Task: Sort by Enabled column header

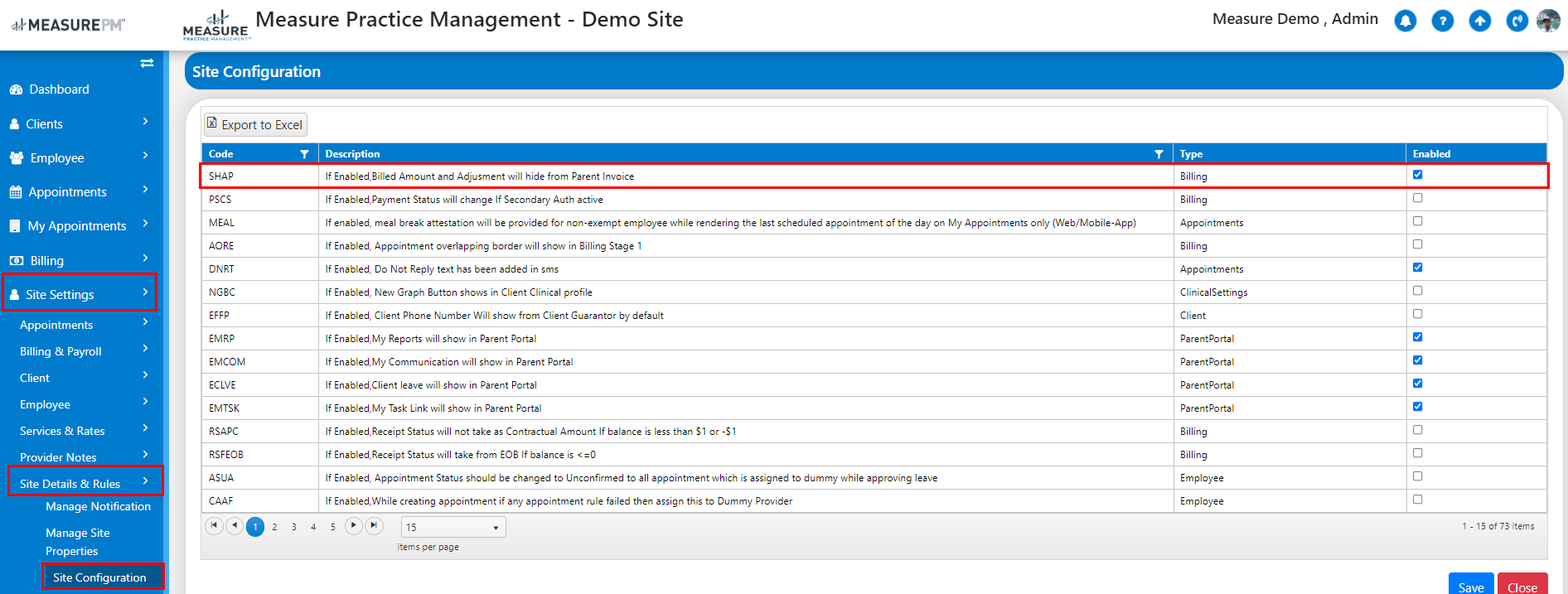Action: [x=1431, y=154]
